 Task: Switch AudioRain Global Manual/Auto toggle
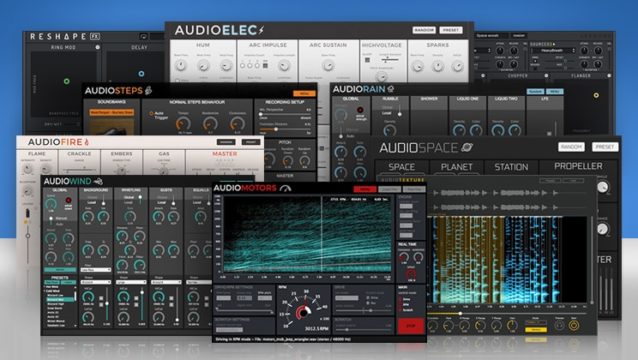click(341, 133)
